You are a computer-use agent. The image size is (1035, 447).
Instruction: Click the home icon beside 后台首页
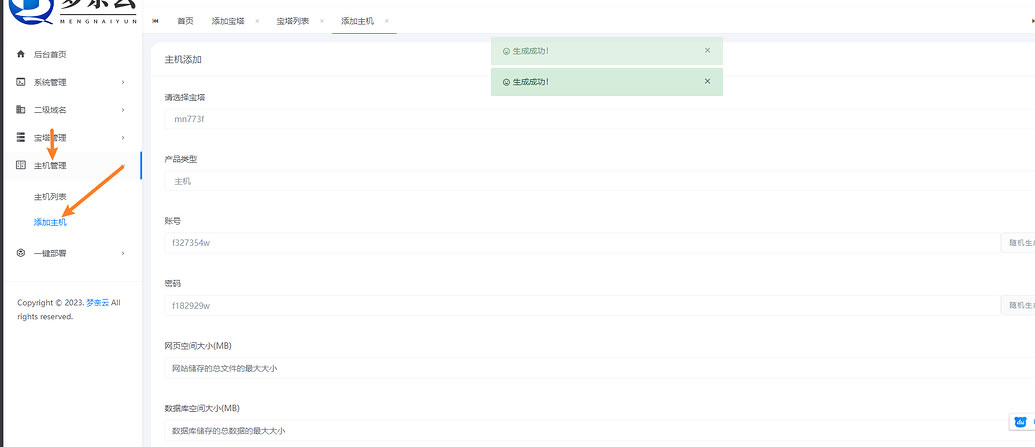click(21, 54)
